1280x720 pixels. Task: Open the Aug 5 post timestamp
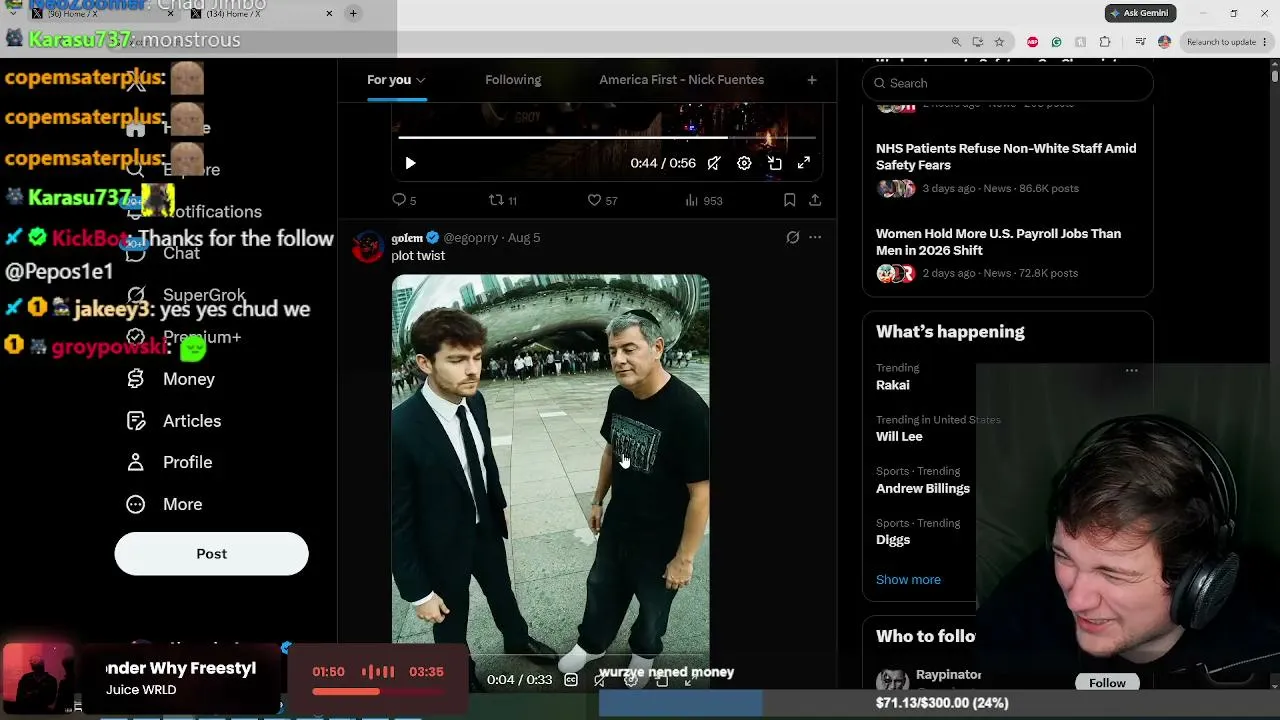(524, 238)
